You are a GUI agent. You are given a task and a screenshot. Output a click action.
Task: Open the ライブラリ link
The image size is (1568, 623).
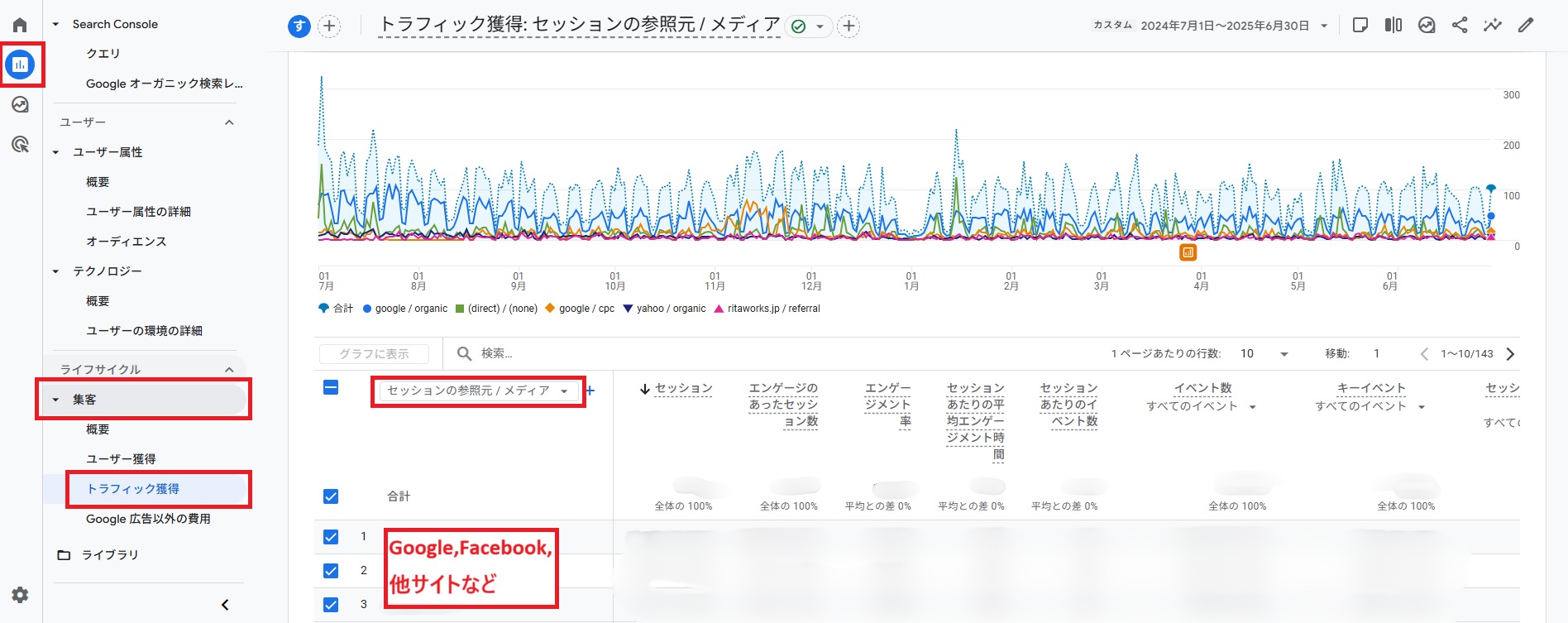109,555
